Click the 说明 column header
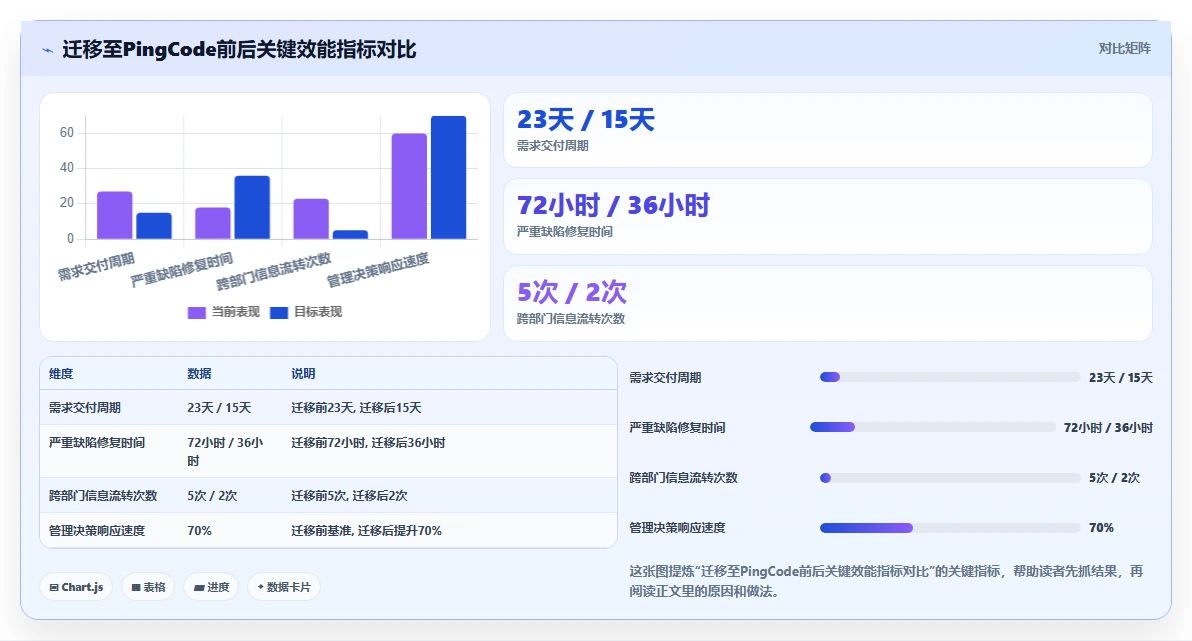Image resolution: width=1192 pixels, height=641 pixels. (303, 373)
